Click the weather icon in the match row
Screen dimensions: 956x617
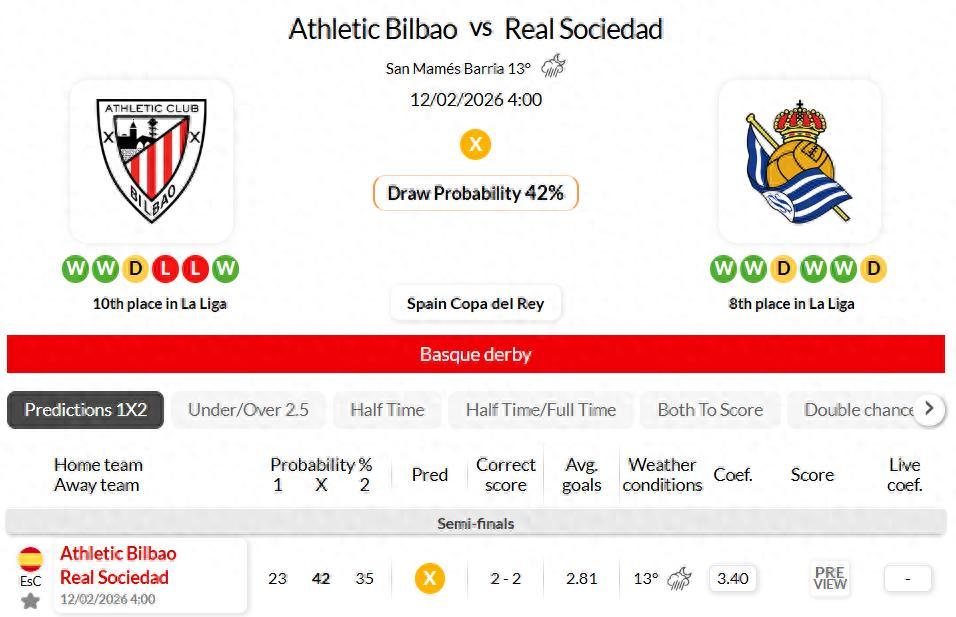pos(680,578)
